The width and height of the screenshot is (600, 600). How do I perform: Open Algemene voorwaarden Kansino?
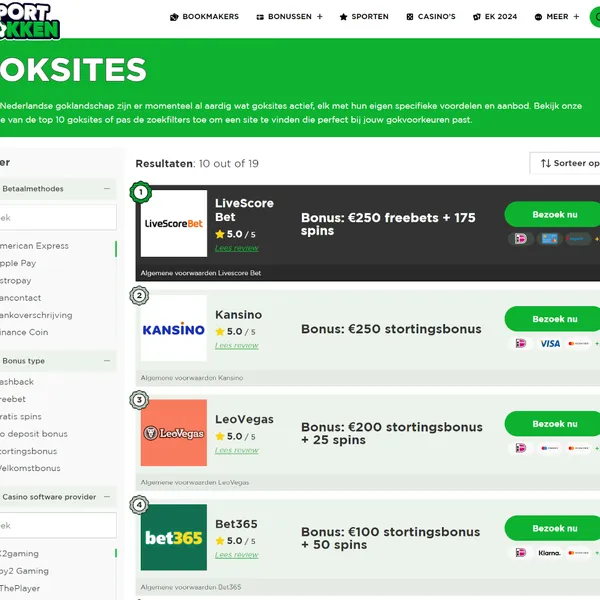pos(192,378)
